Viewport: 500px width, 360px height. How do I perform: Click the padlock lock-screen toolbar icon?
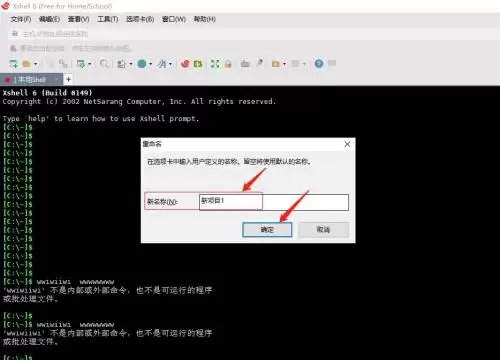[x=228, y=63]
